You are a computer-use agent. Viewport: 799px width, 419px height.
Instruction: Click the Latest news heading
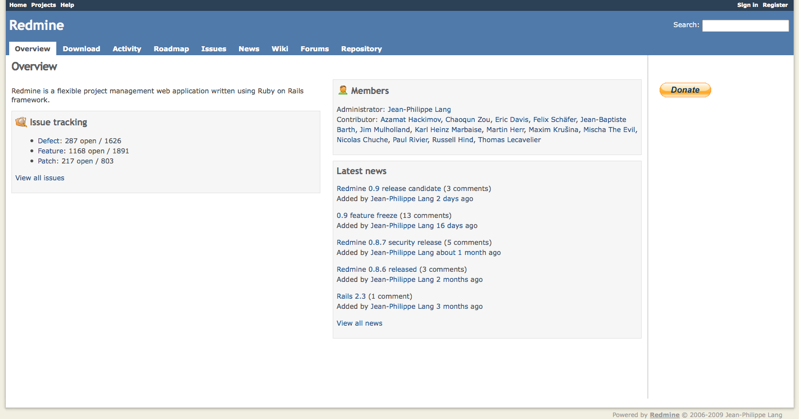(361, 171)
